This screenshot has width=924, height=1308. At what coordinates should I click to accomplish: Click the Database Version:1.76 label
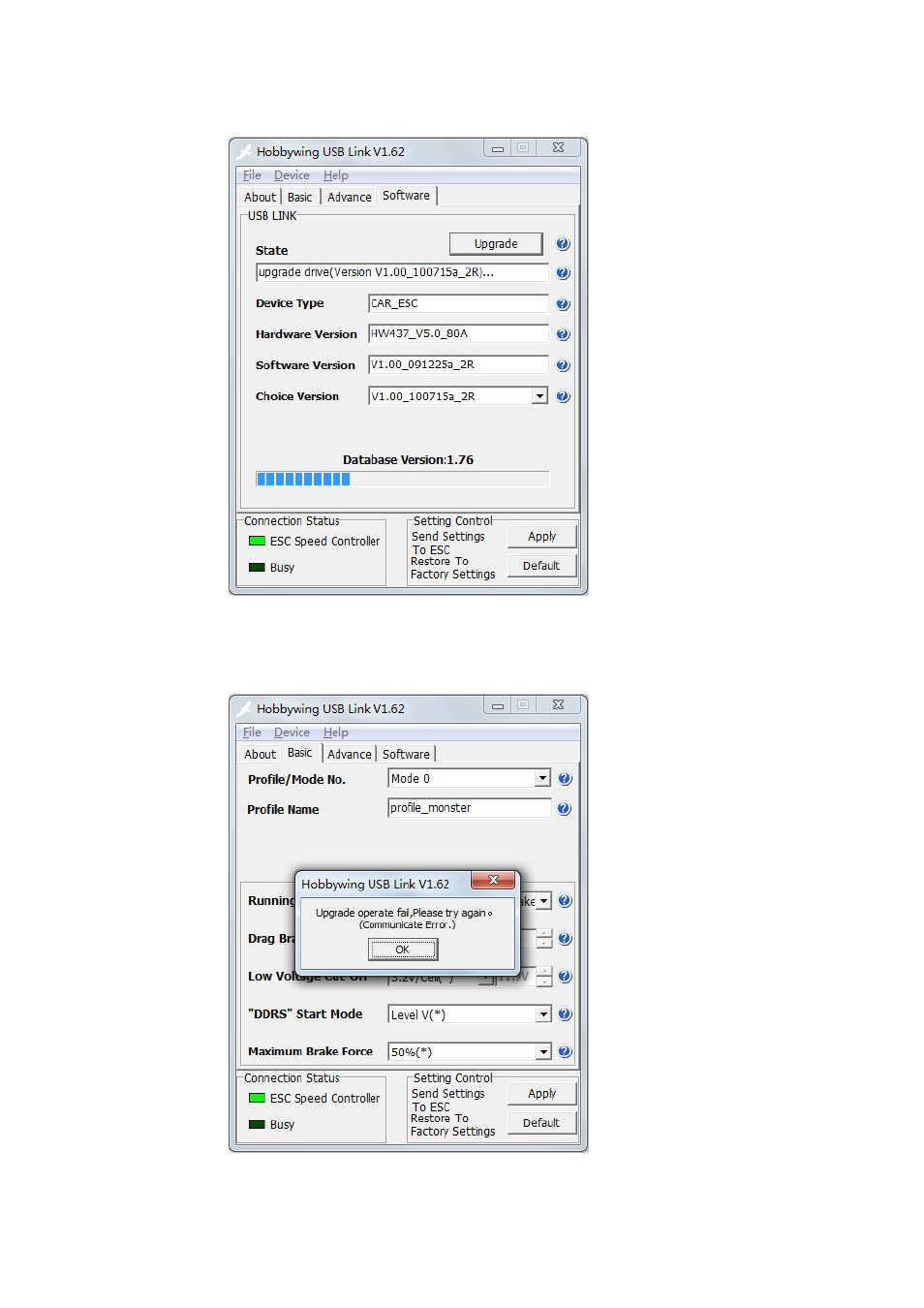[x=408, y=460]
